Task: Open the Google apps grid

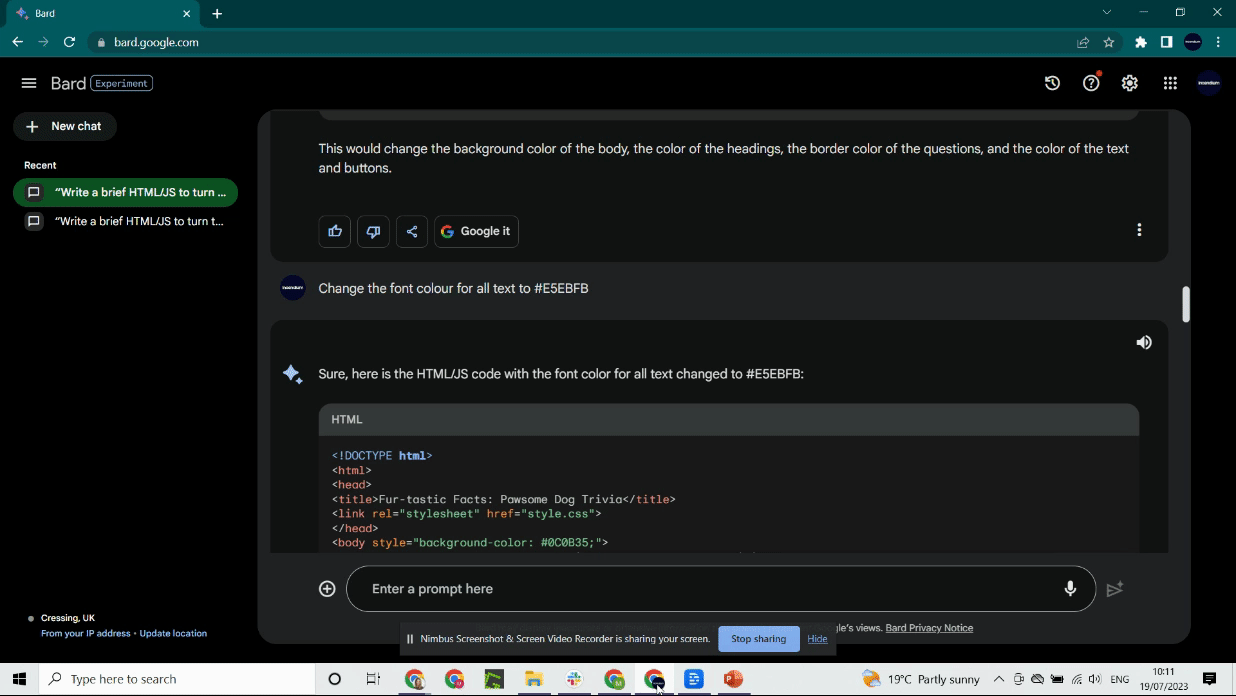Action: [1170, 83]
